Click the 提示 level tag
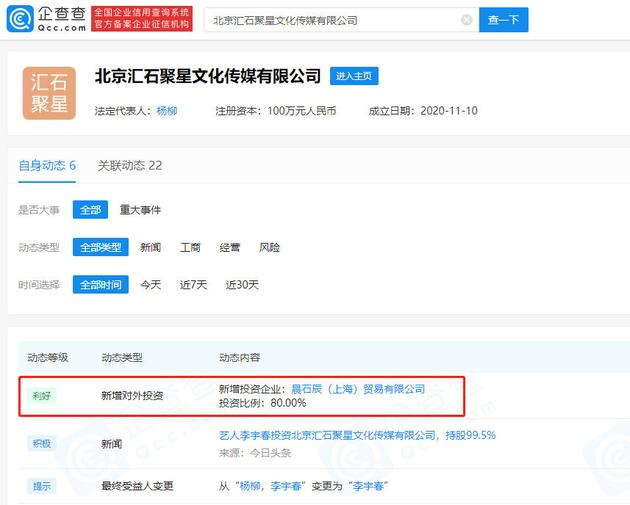630x505 pixels. 42,486
